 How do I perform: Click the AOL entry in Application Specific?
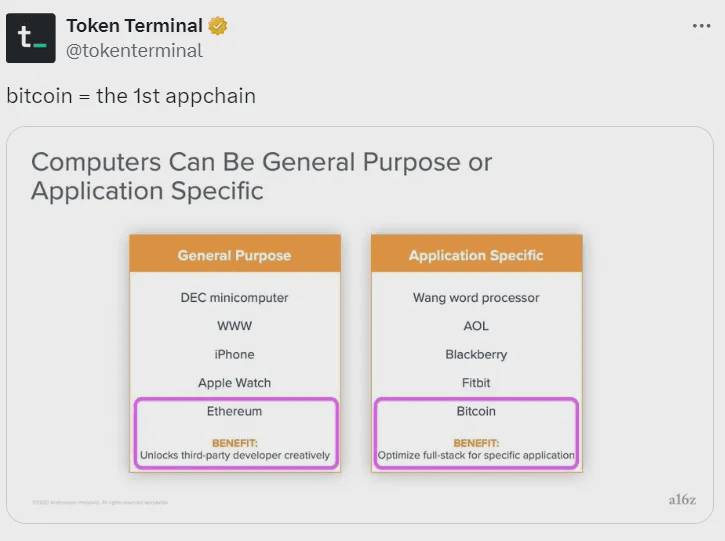[476, 326]
